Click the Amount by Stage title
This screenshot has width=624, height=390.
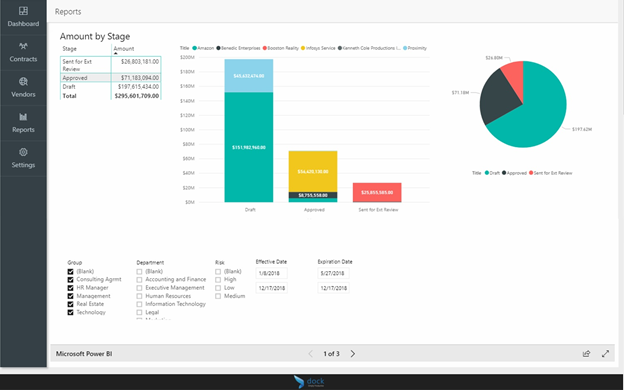coord(95,36)
